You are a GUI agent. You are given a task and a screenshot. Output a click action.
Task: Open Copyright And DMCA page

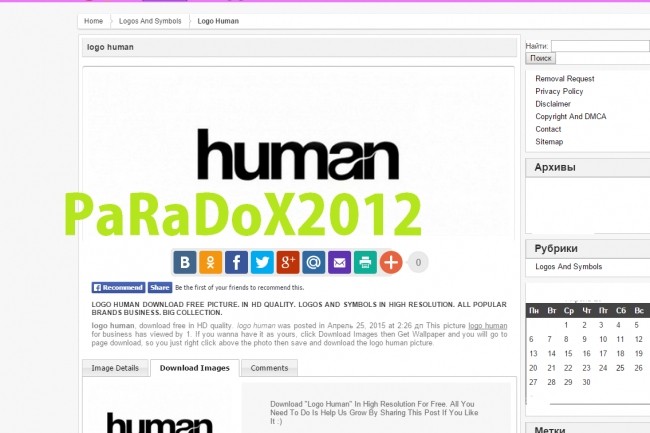[x=571, y=116]
